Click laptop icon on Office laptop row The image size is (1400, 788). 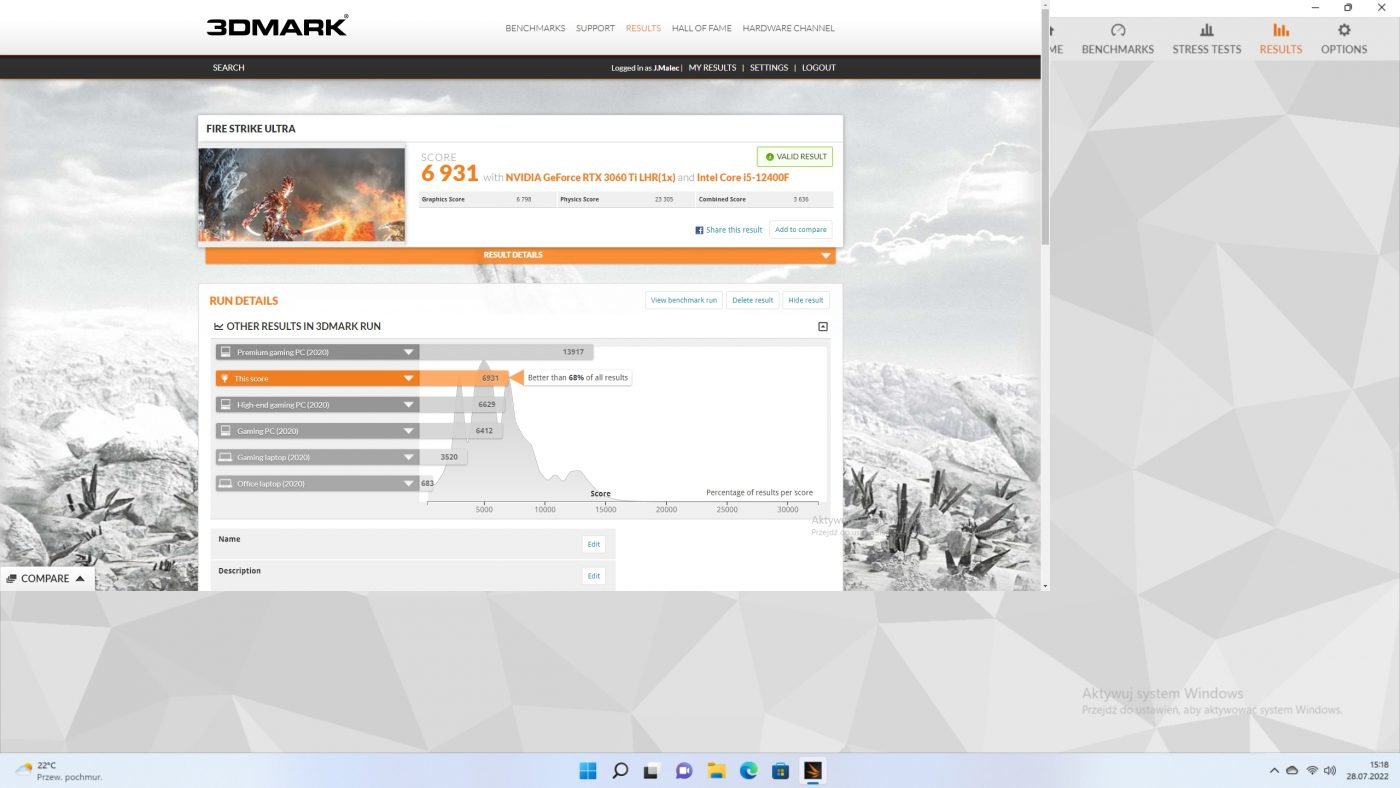(x=226, y=484)
